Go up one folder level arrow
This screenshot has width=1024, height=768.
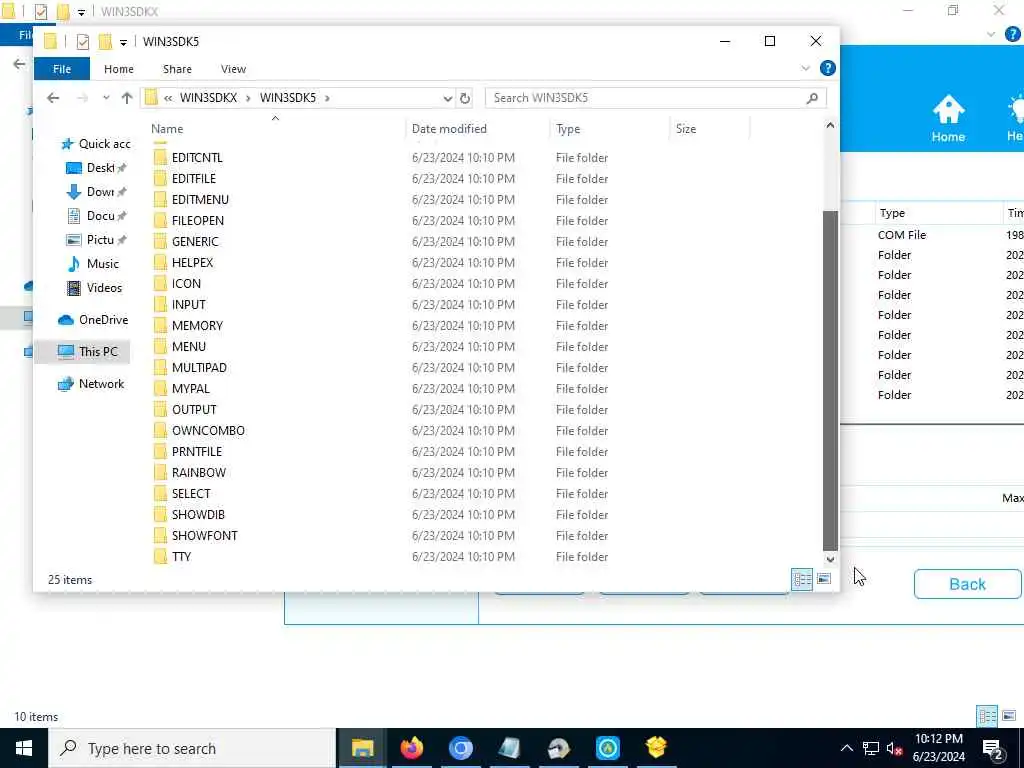pyautogui.click(x=127, y=98)
